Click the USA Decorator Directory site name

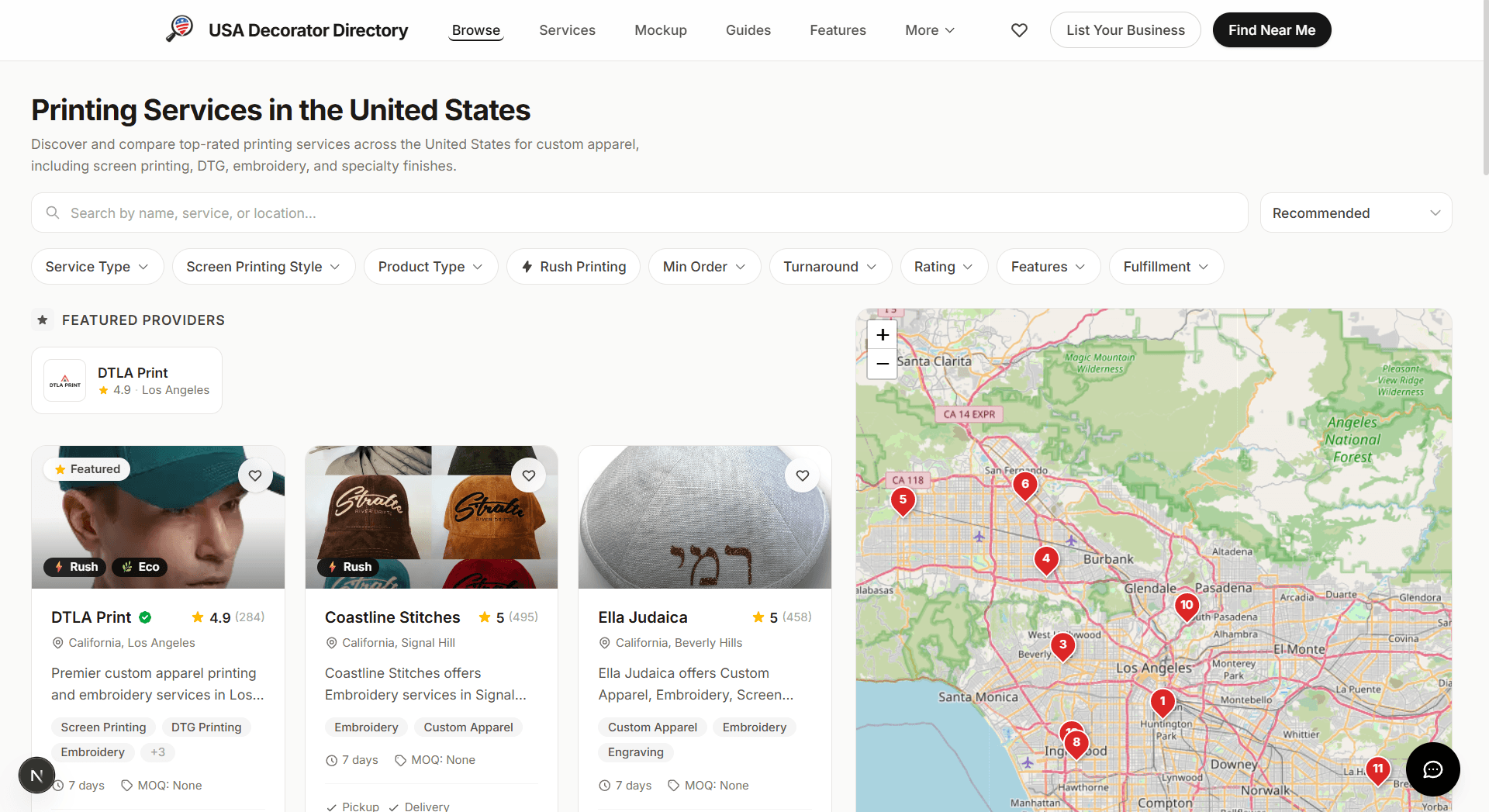click(x=308, y=30)
